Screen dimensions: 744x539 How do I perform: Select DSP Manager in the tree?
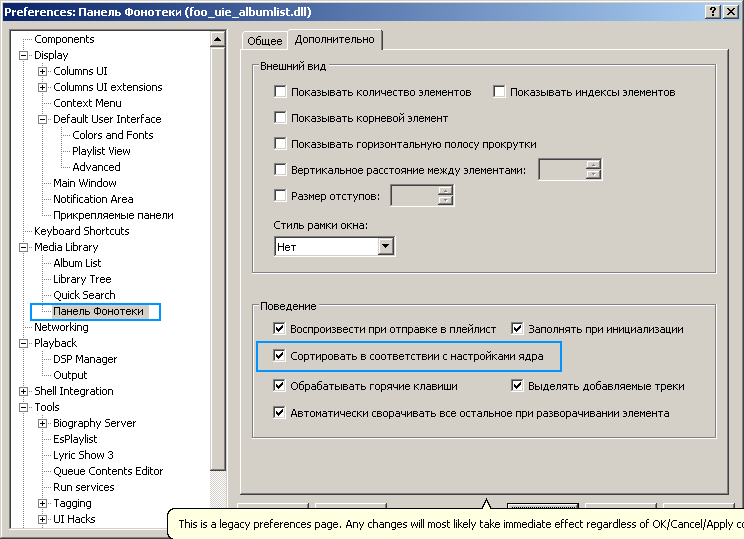(85, 359)
